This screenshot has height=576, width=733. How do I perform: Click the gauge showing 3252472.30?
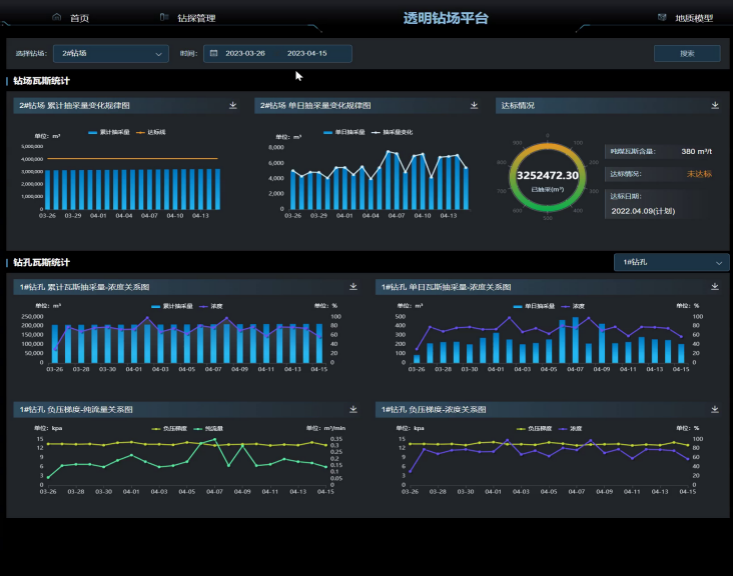click(x=547, y=177)
